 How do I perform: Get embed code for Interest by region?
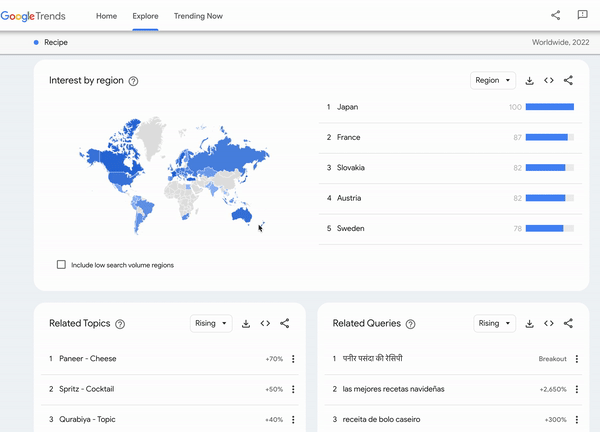[x=549, y=80]
